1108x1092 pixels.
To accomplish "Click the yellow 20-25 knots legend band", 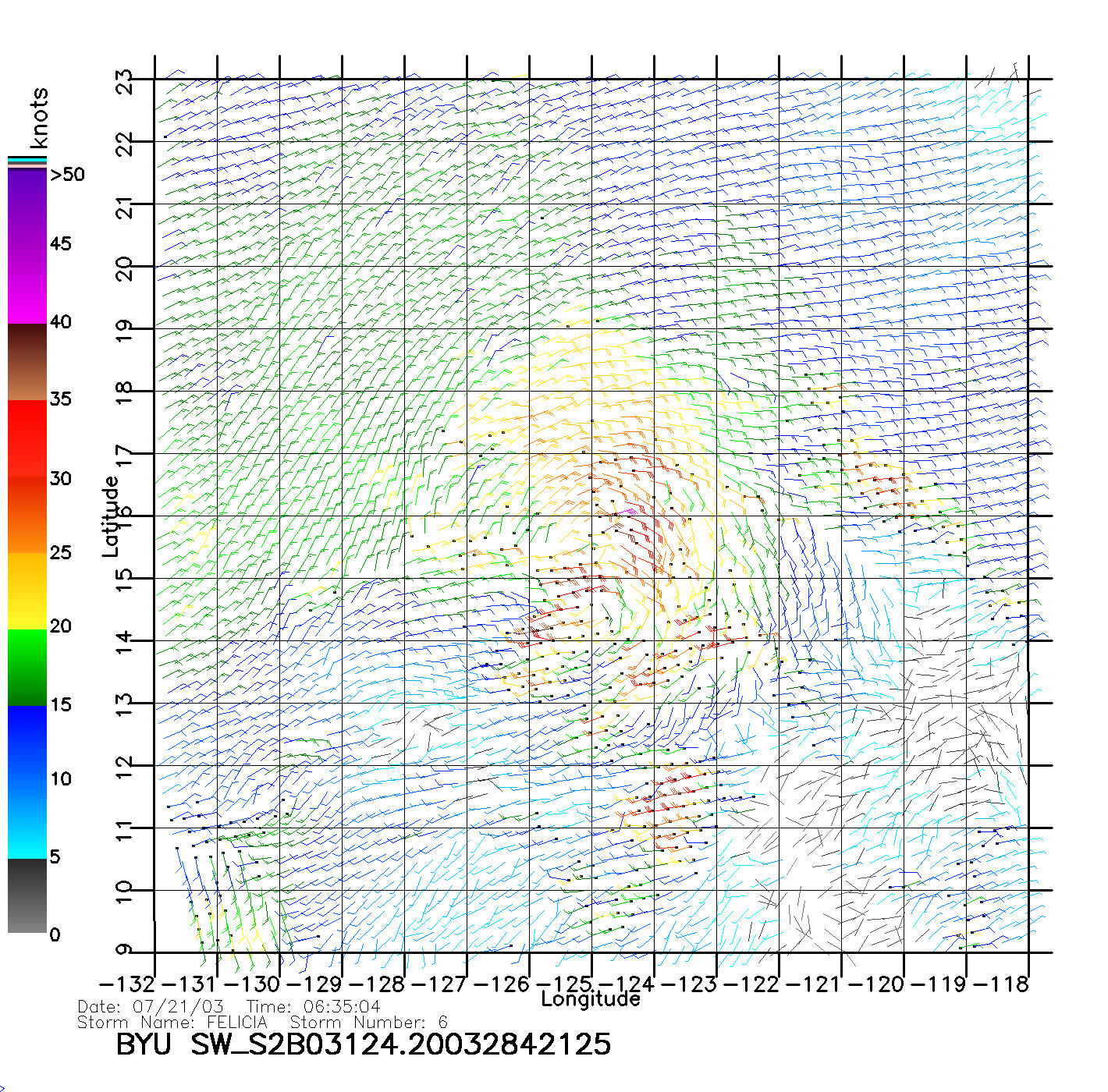I will 27,590.
